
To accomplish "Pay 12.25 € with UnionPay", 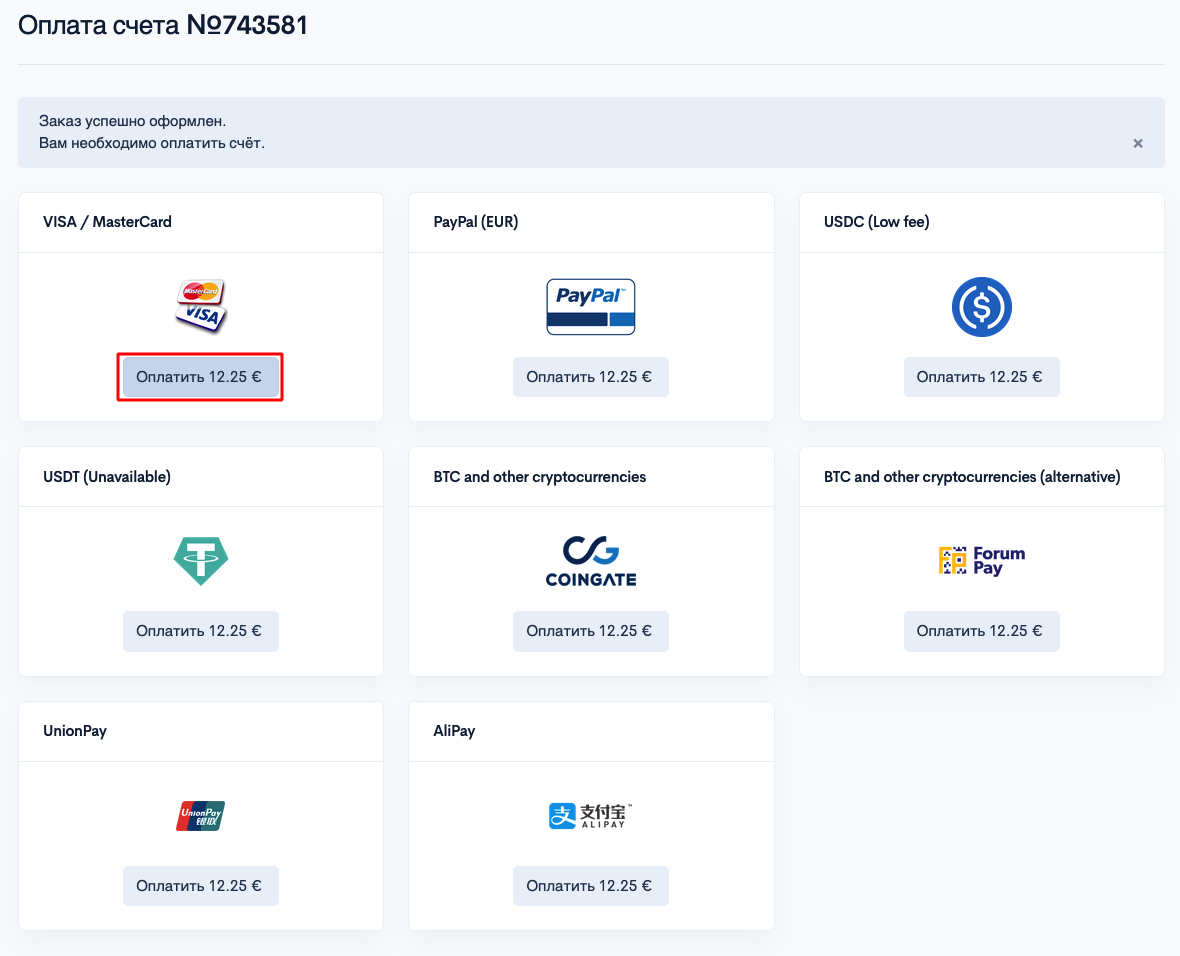I will (201, 886).
